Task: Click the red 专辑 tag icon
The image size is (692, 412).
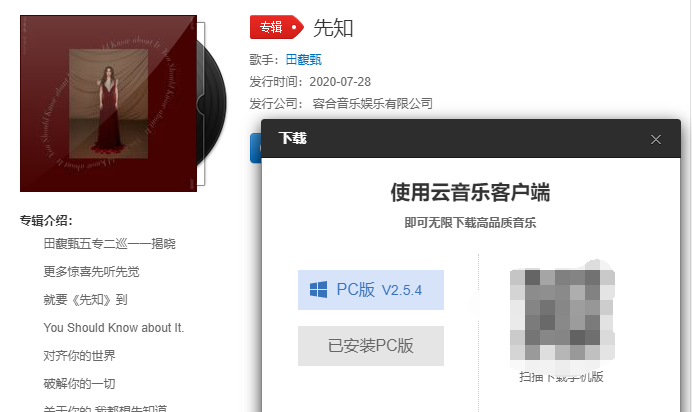Action: point(277,27)
